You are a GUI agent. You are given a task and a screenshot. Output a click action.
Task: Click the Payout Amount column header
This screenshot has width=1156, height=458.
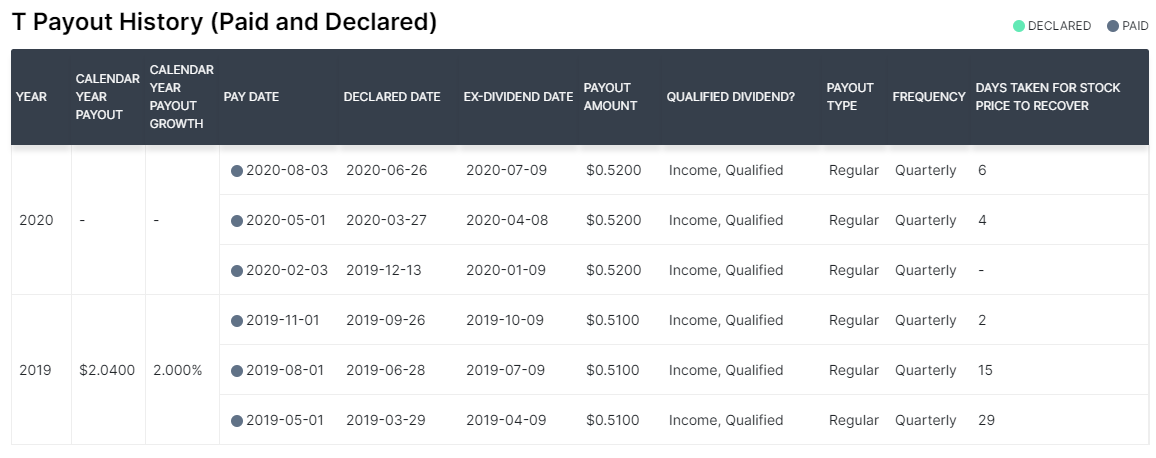coord(610,97)
